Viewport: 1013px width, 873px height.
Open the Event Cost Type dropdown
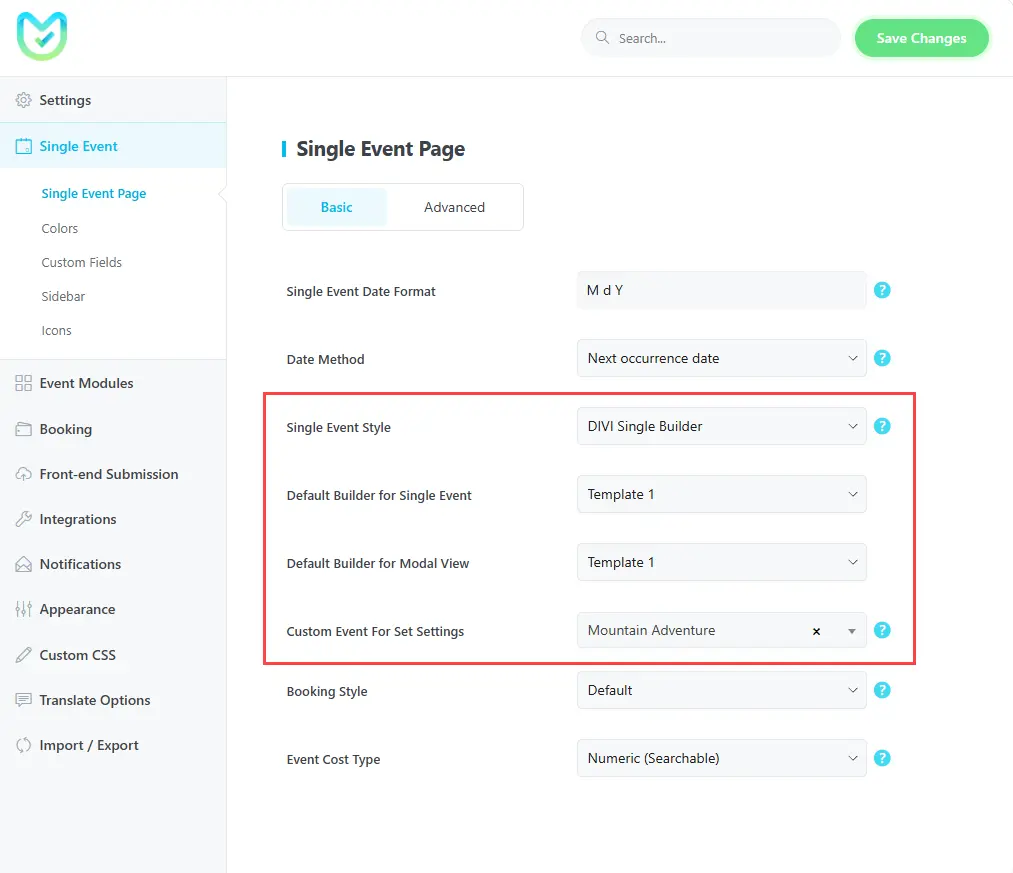(x=722, y=758)
